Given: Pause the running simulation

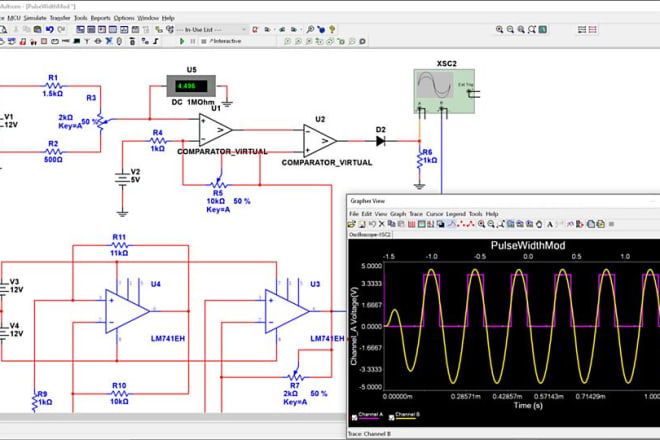Looking at the screenshot, I should pyautogui.click(x=193, y=41).
